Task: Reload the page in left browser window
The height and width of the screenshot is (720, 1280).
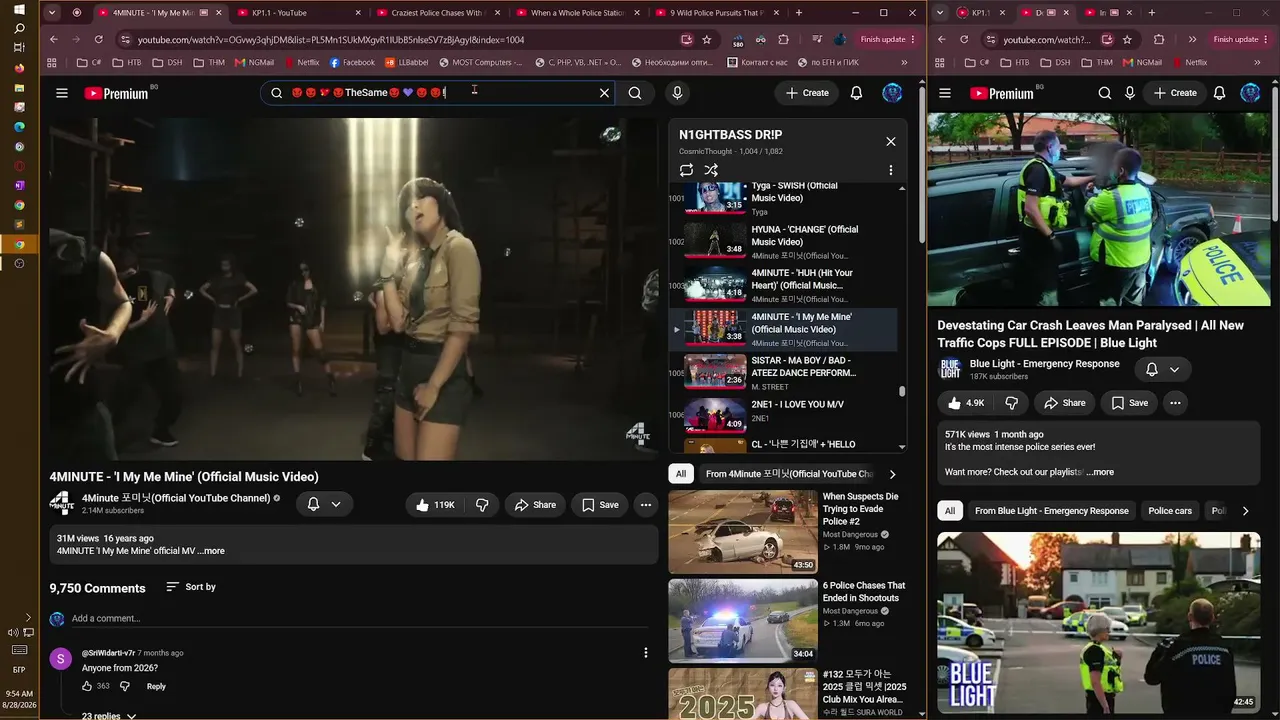Action: click(x=98, y=39)
